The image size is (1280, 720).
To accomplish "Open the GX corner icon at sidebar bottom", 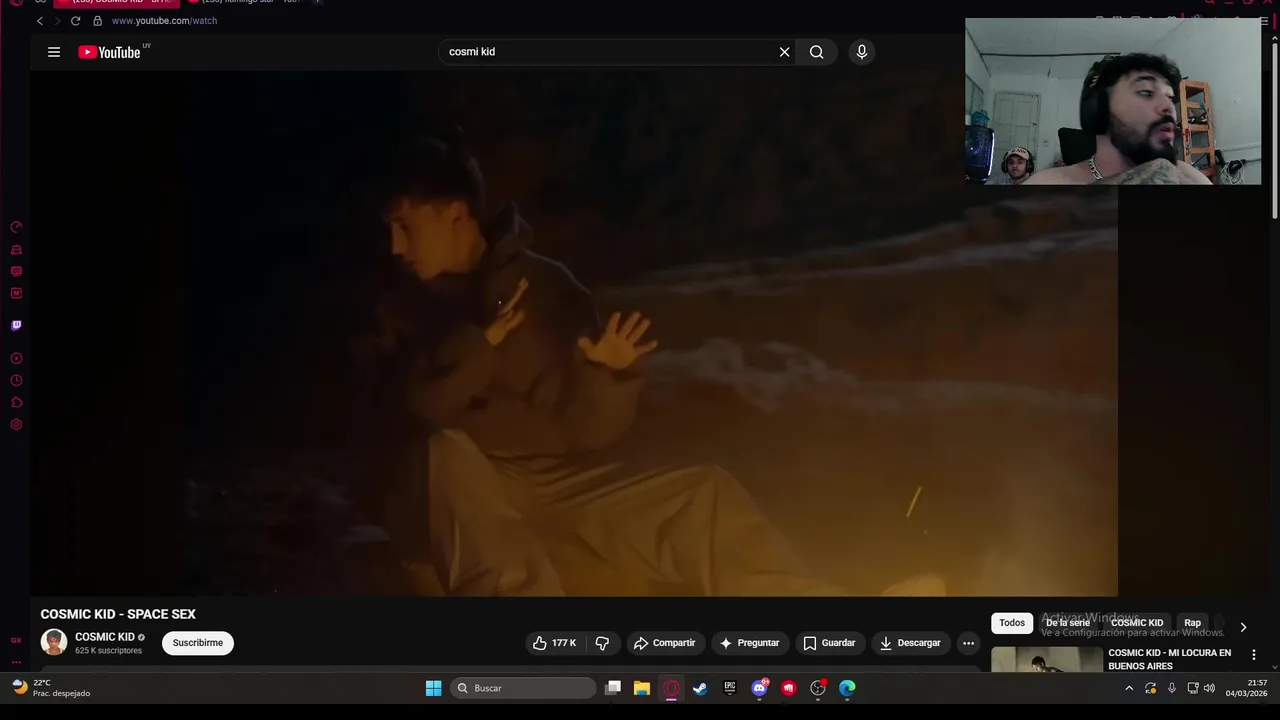I will pos(16,640).
